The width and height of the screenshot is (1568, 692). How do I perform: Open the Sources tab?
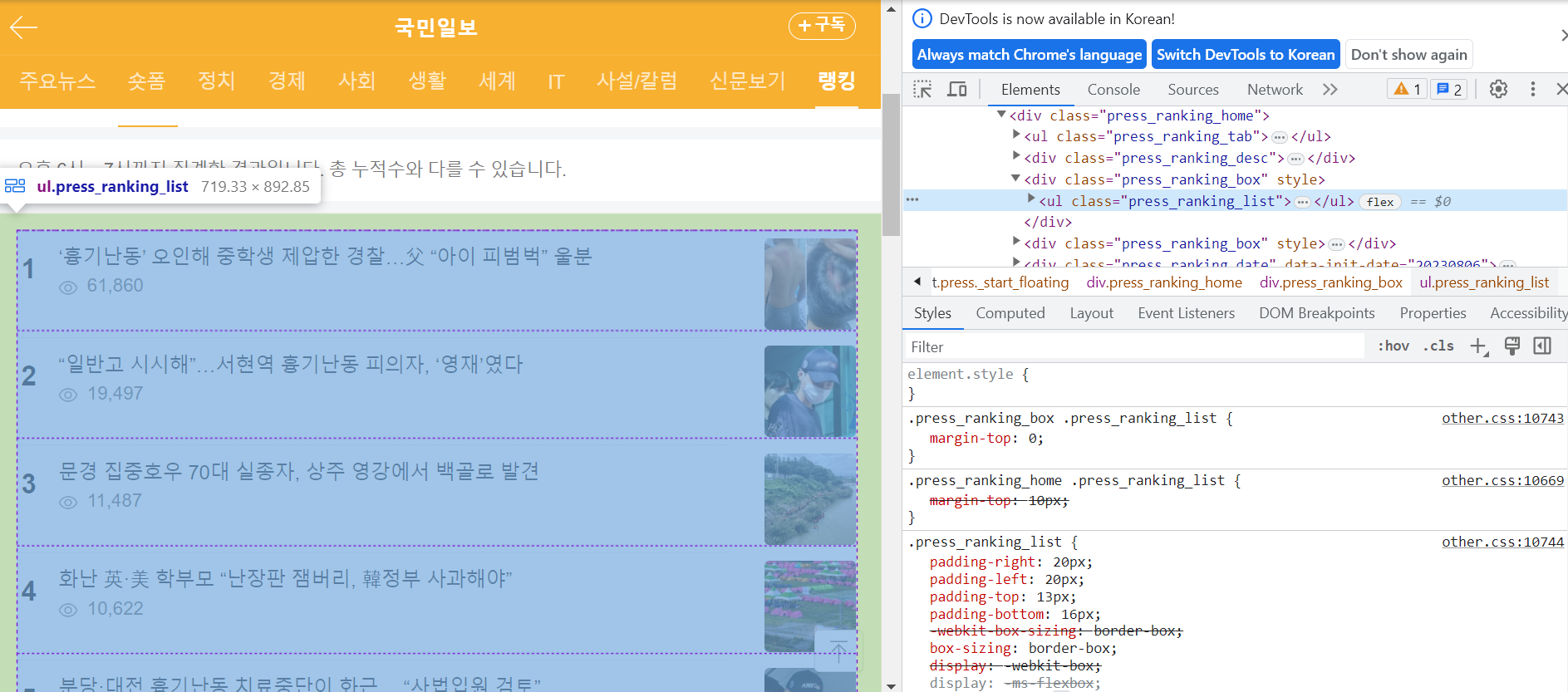pos(1193,90)
